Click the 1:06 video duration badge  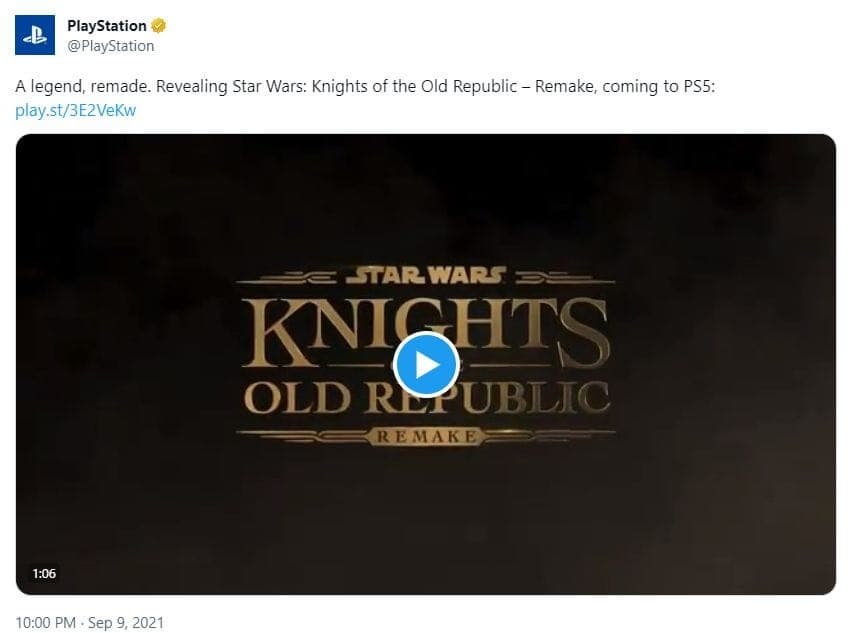(x=44, y=573)
